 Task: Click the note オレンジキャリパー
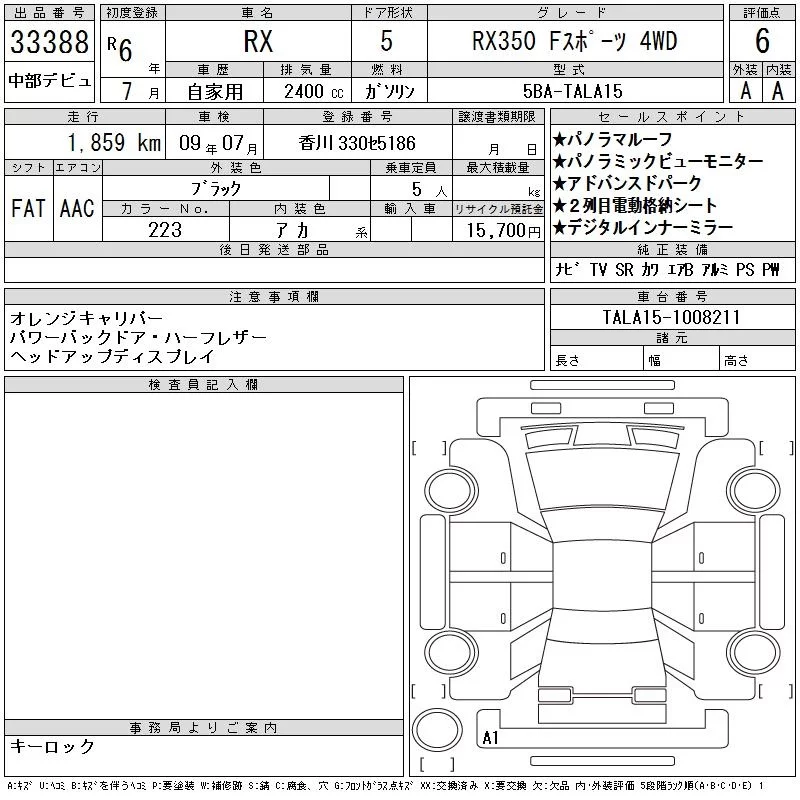(86, 318)
